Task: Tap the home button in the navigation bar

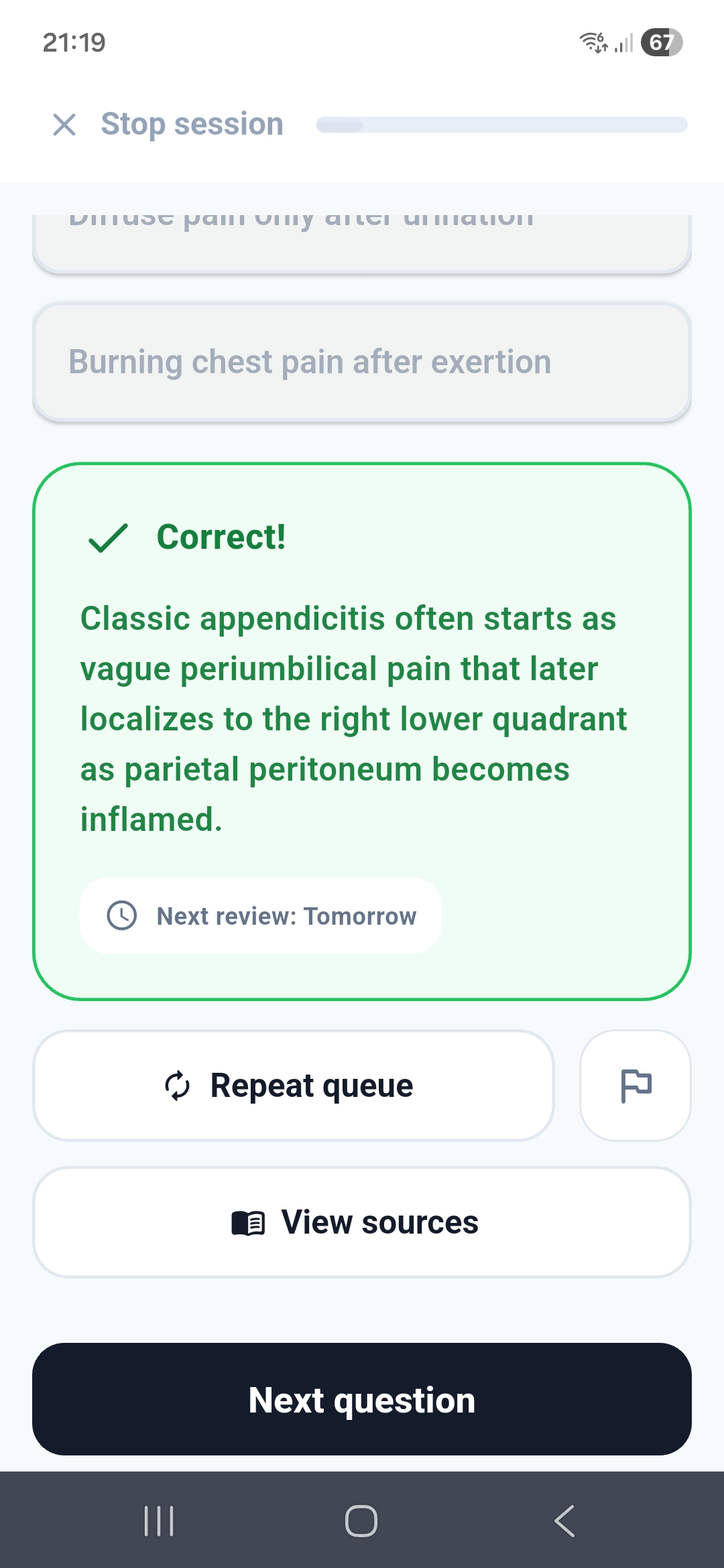Action: pos(361,1521)
